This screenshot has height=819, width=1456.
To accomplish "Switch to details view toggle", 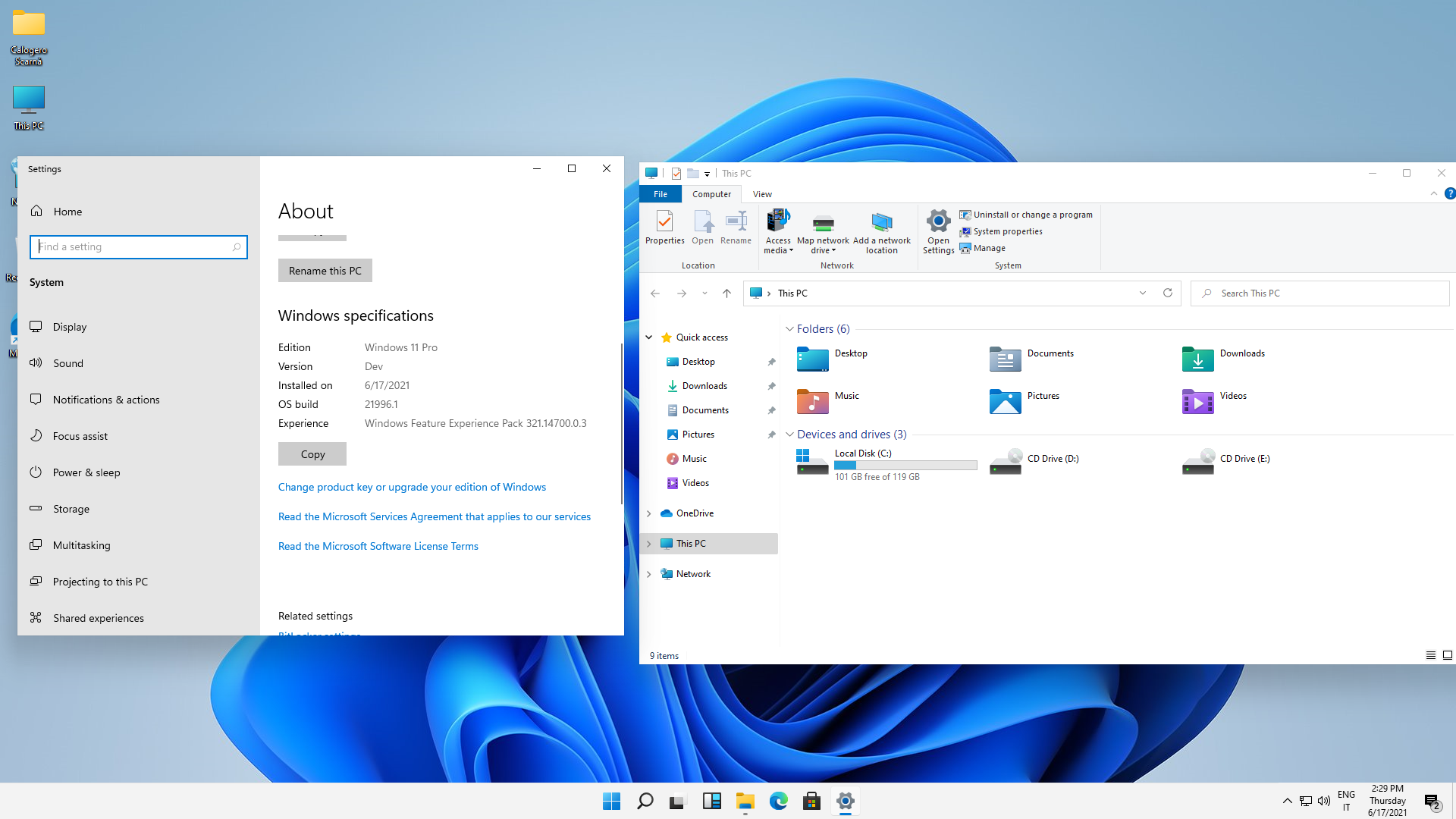I will click(1430, 655).
